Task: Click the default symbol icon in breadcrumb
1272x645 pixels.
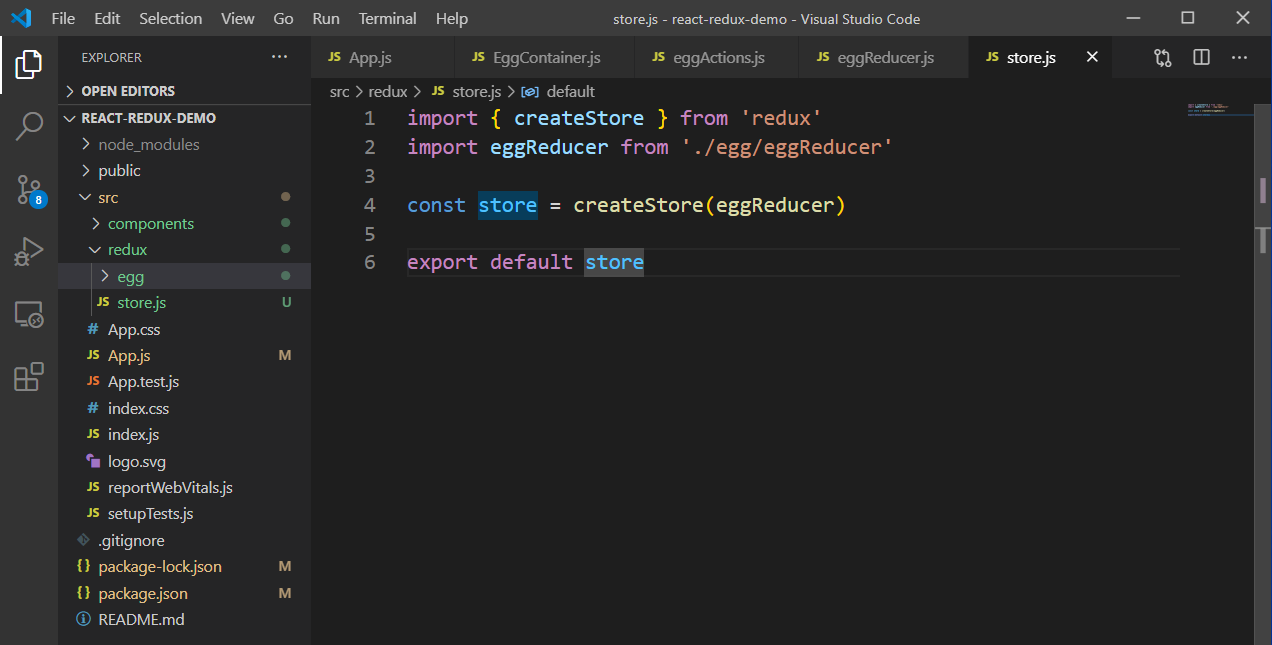Action: click(529, 91)
